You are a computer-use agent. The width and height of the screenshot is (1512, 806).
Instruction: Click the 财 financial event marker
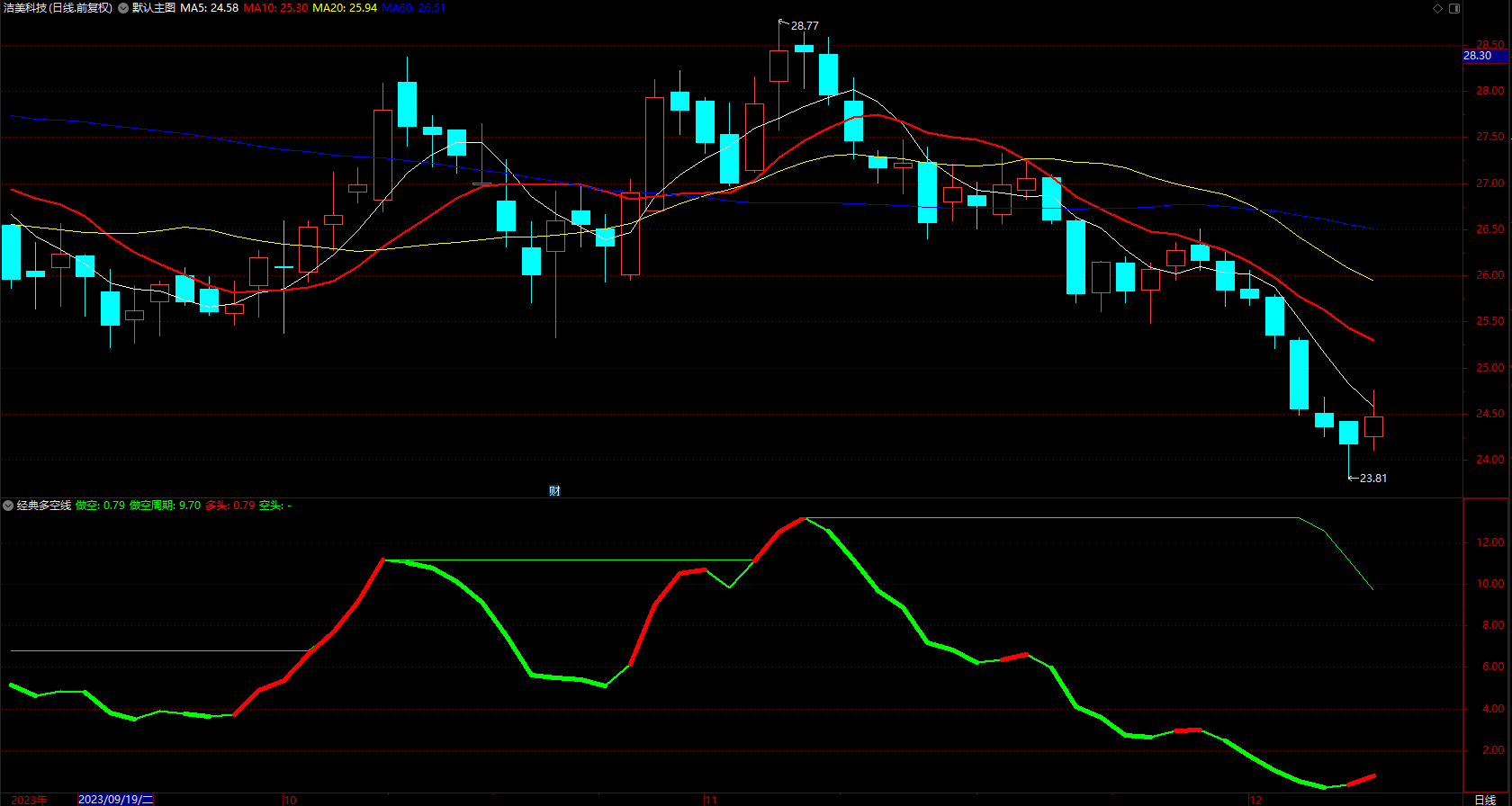pos(554,490)
